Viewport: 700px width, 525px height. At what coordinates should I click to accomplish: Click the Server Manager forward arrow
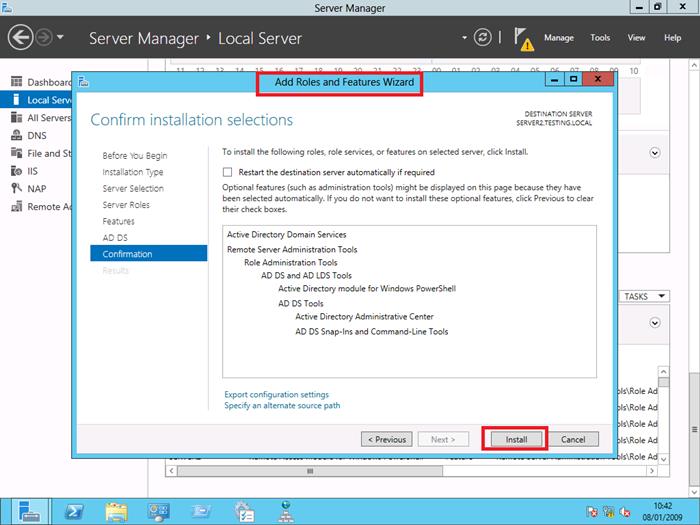coord(44,38)
